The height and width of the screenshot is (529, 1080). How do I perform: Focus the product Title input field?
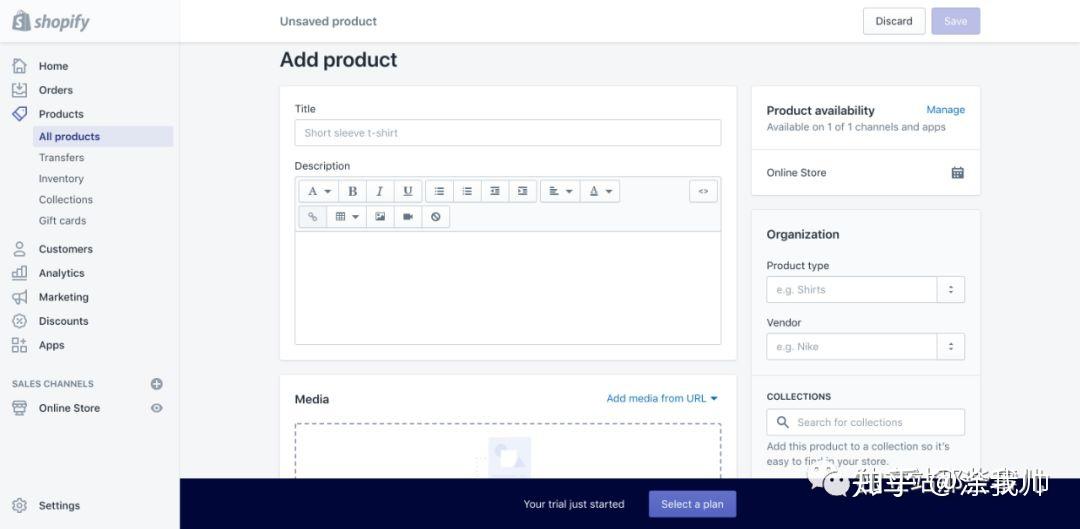point(508,133)
